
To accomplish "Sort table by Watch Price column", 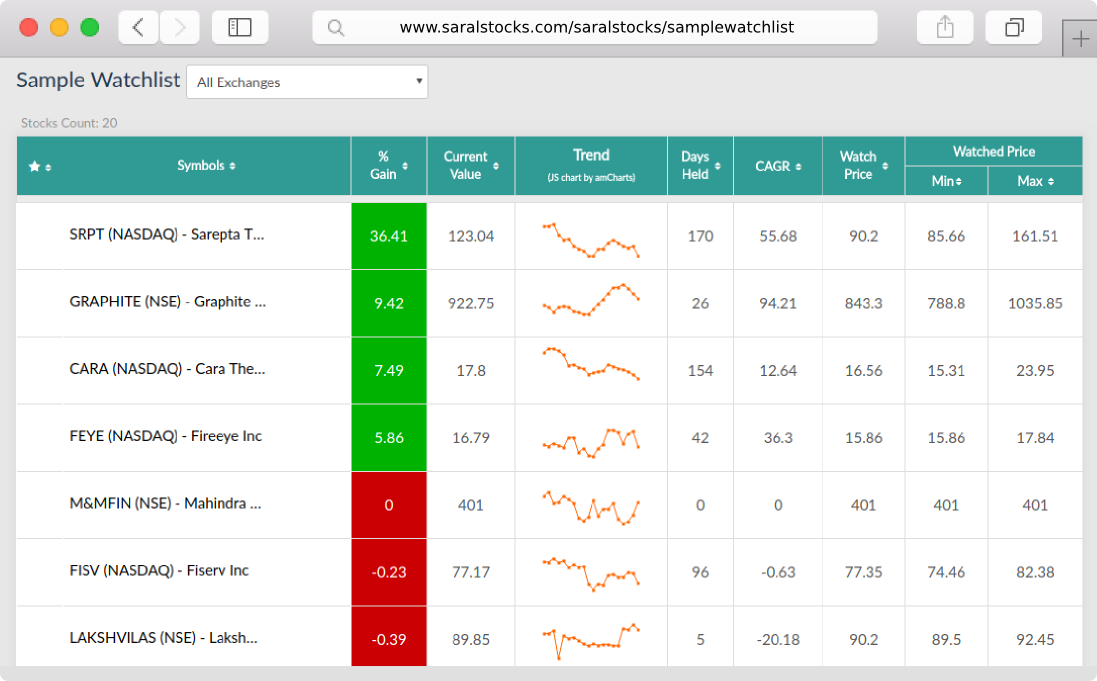I will pyautogui.click(x=863, y=165).
